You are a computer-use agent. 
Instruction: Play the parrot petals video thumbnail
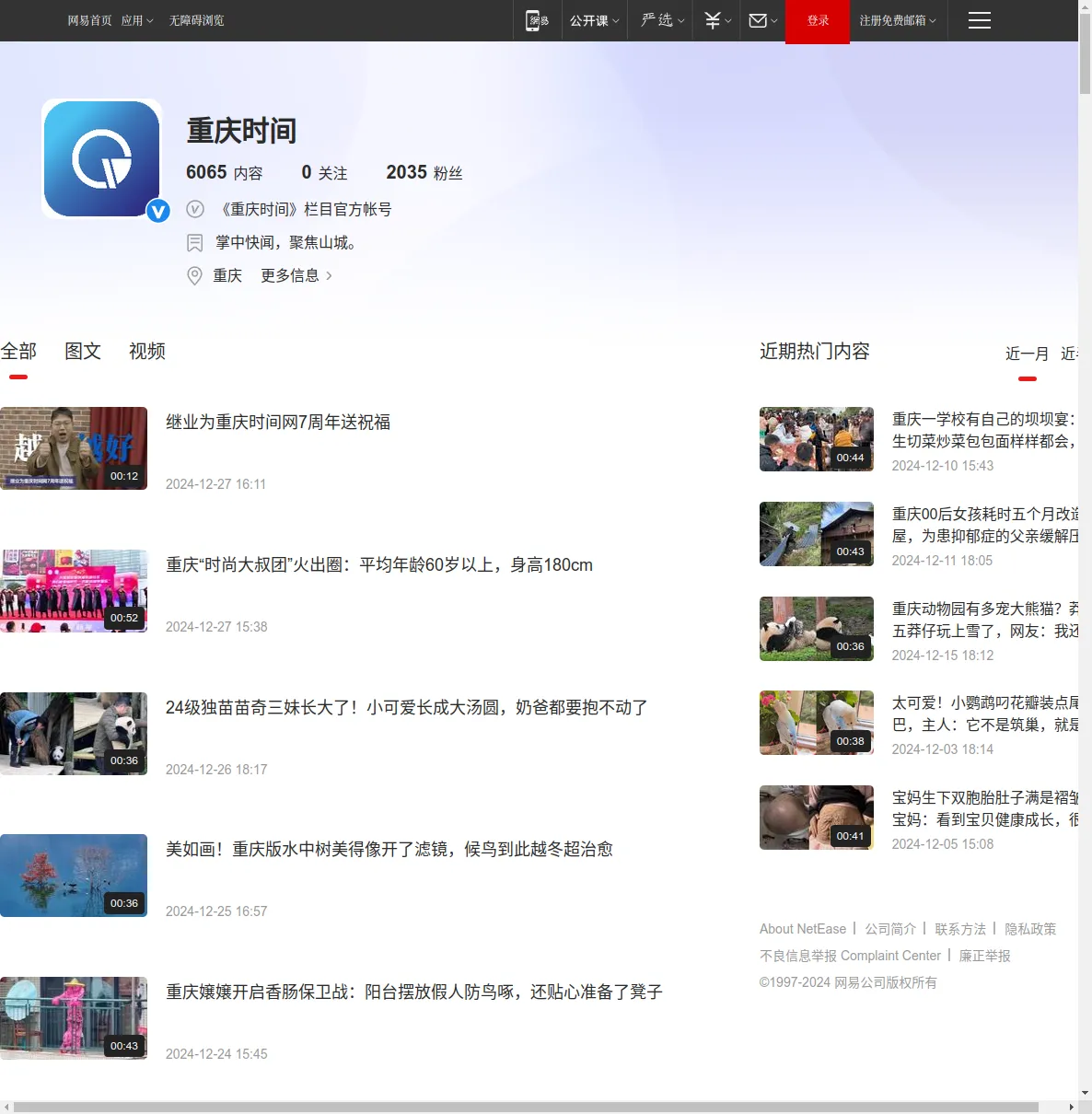[817, 723]
